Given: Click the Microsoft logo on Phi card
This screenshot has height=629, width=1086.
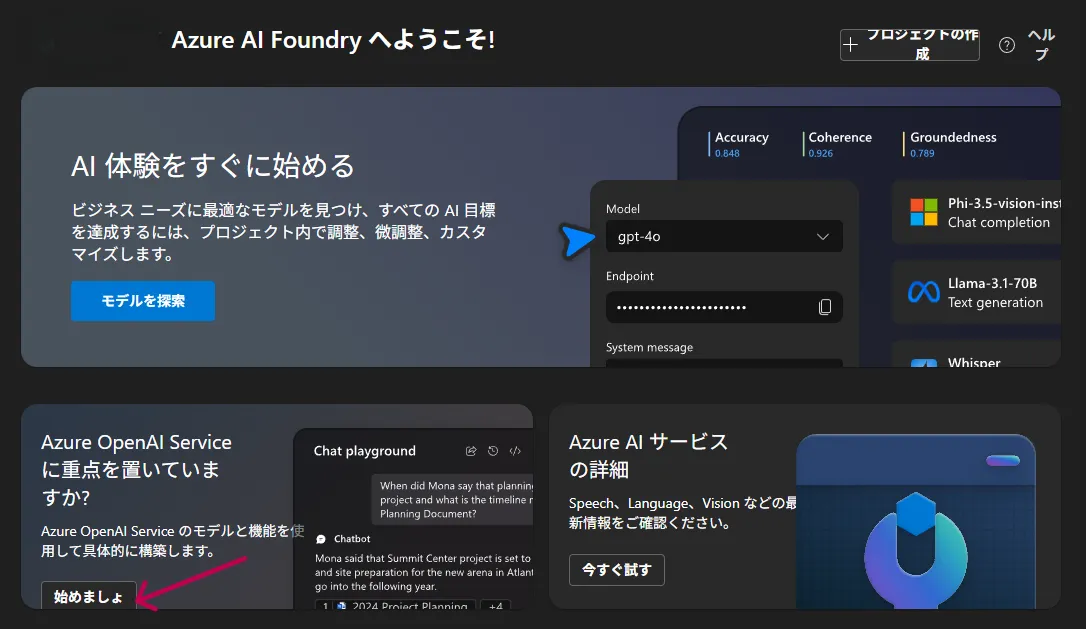Looking at the screenshot, I should pos(923,212).
